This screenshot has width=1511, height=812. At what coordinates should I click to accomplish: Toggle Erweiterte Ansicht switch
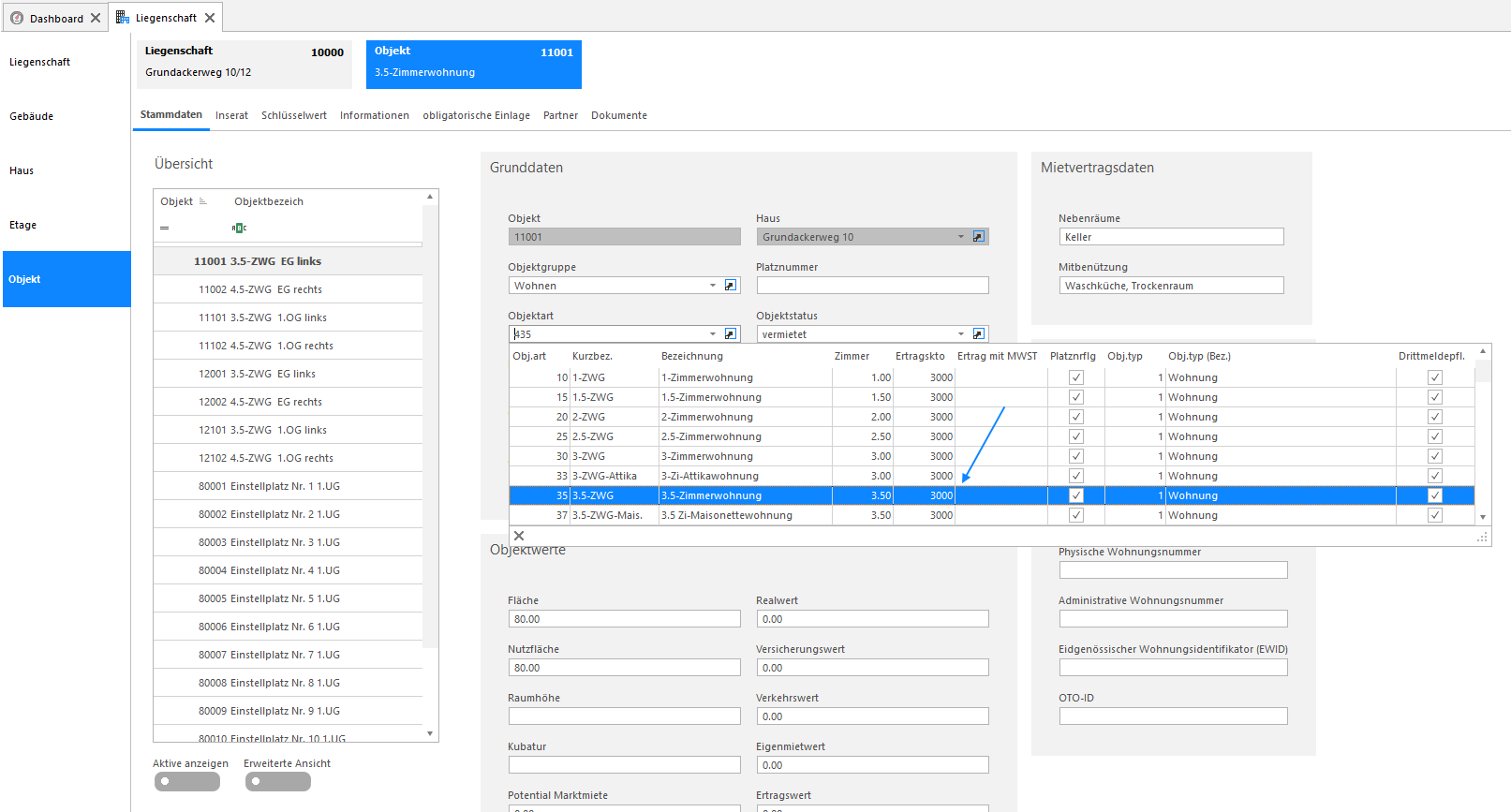coord(278,781)
